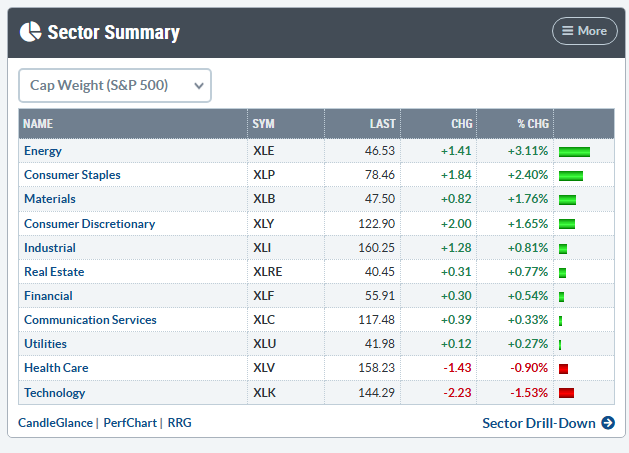Open the Real Estate sector link
Image resolution: width=629 pixels, height=453 pixels.
pos(54,272)
